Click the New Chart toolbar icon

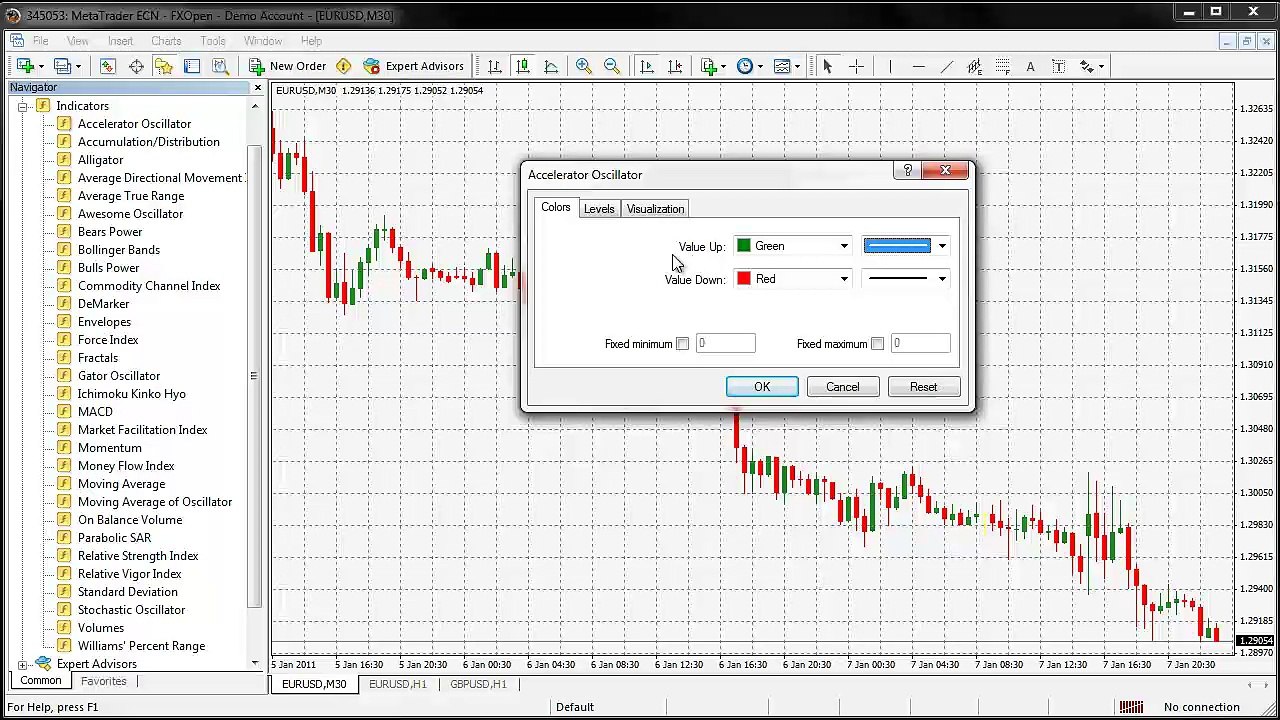[x=25, y=66]
